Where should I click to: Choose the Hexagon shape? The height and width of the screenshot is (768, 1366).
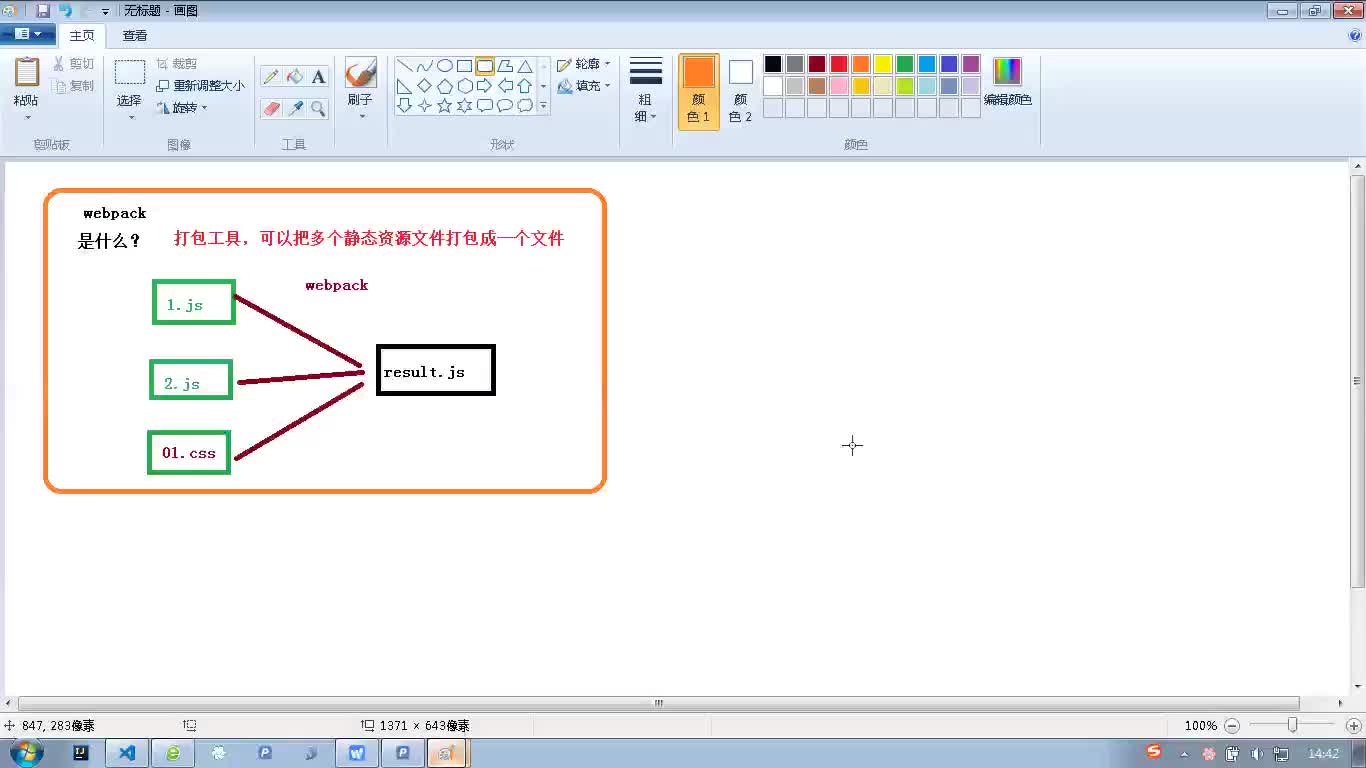465,86
